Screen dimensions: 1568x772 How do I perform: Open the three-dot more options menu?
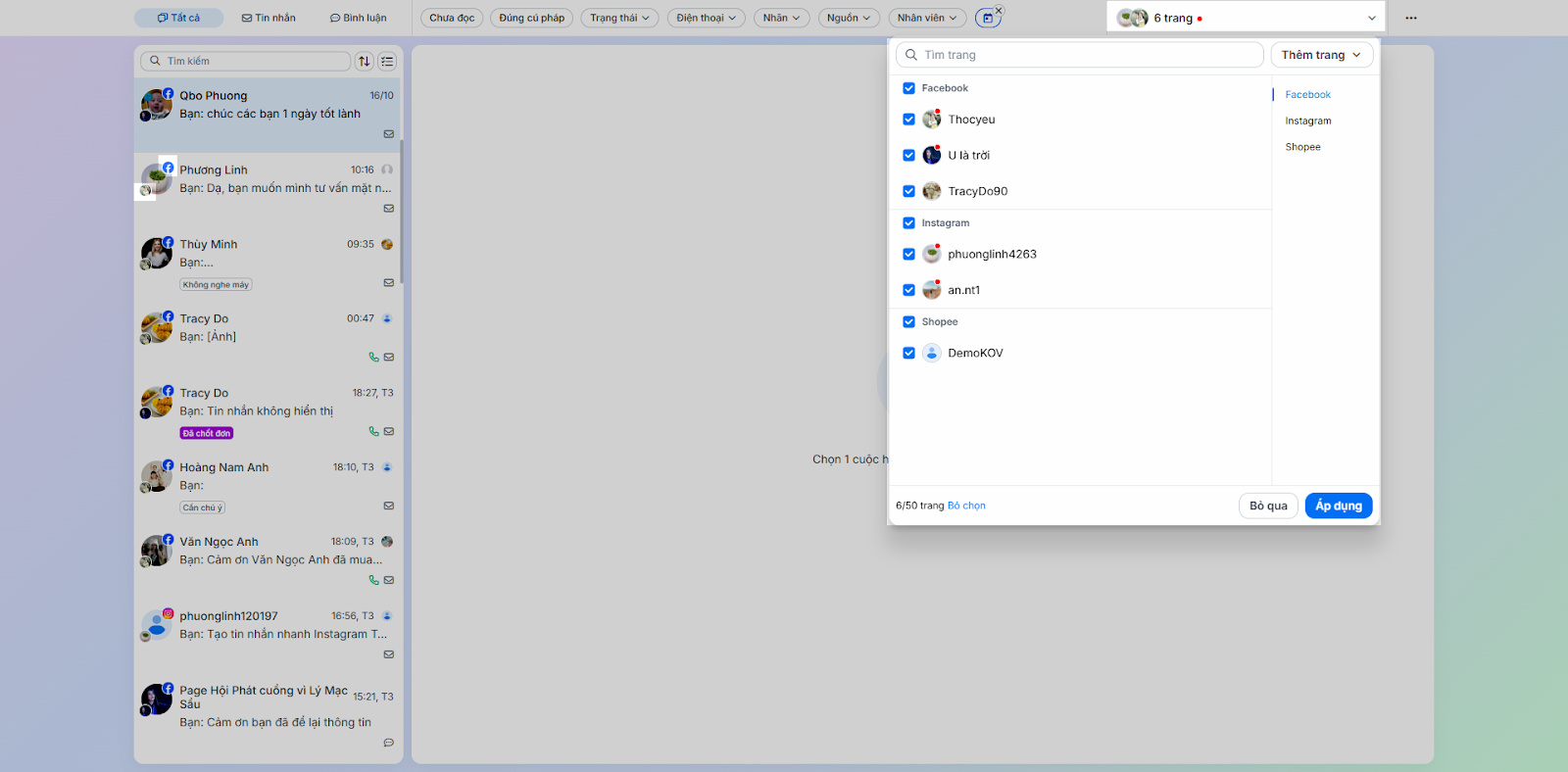[x=1411, y=18]
